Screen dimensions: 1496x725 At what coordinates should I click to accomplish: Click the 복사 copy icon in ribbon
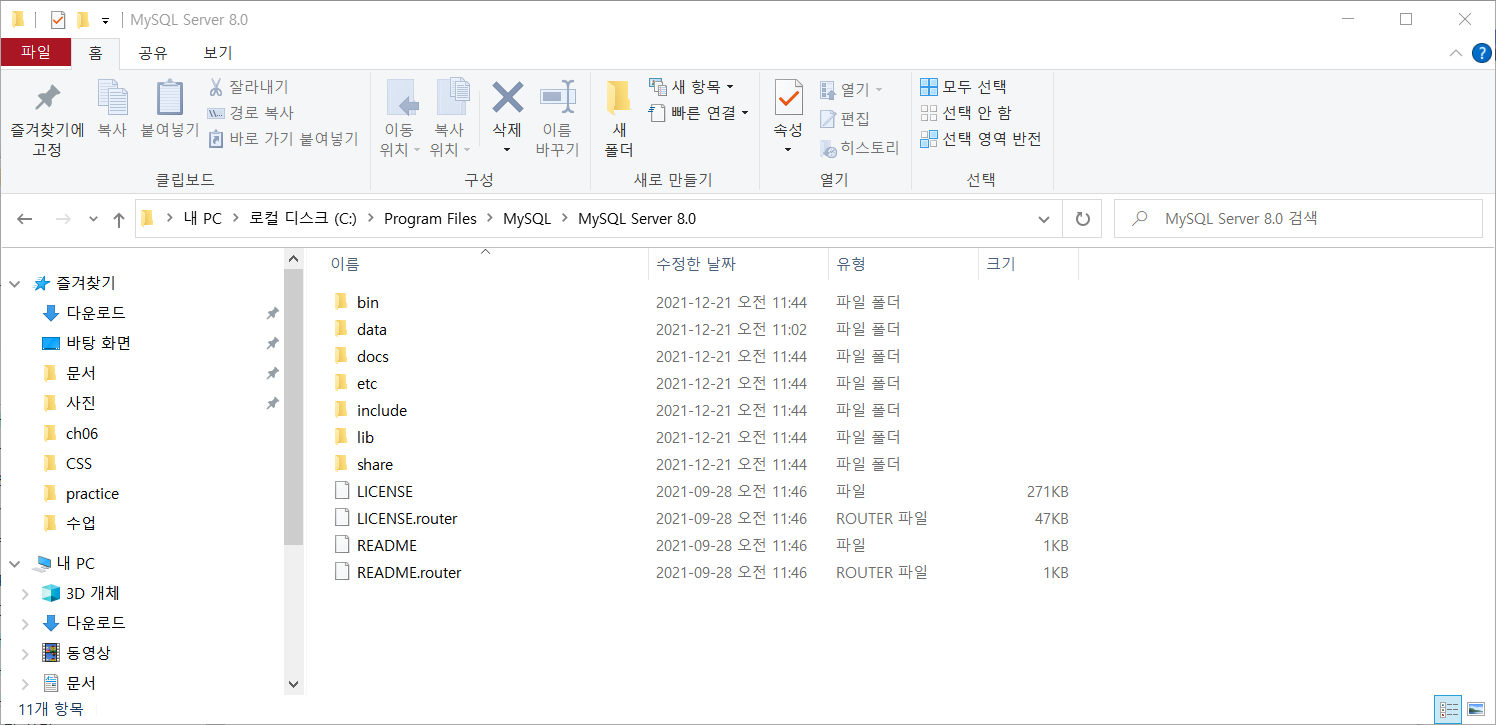tap(112, 98)
